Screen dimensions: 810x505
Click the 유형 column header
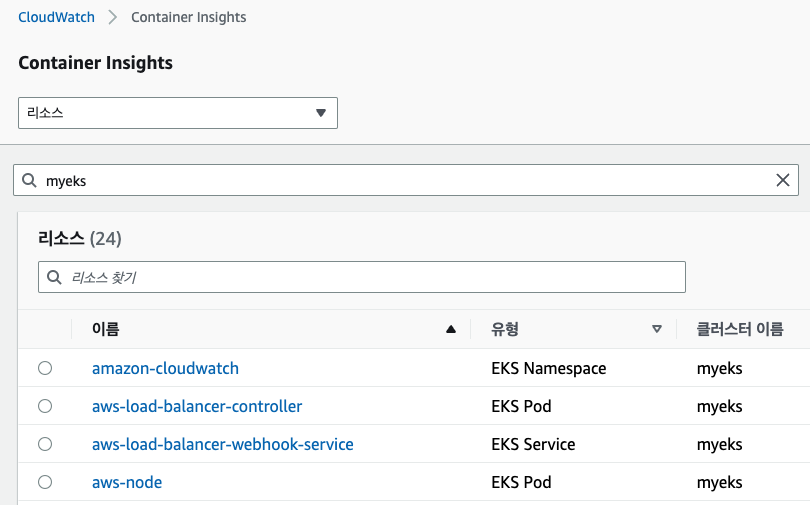[x=505, y=329]
